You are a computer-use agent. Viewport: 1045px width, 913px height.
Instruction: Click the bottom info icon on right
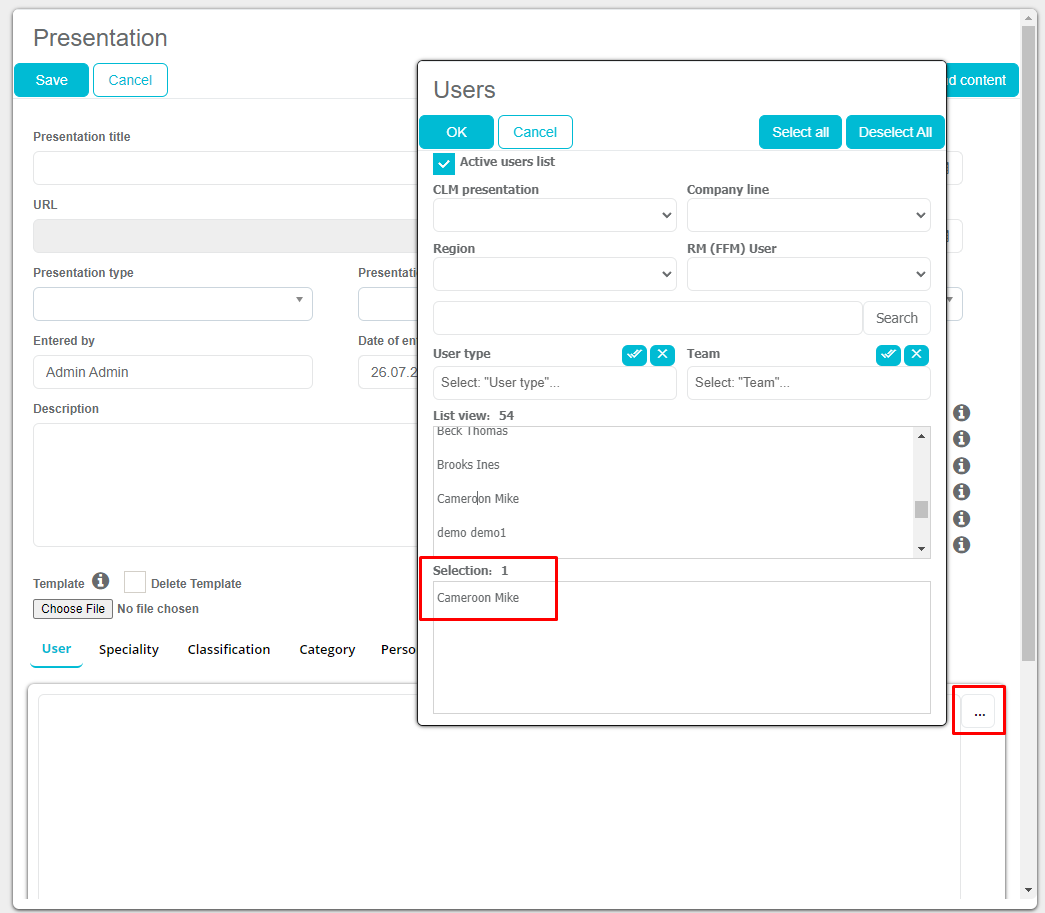coord(962,545)
